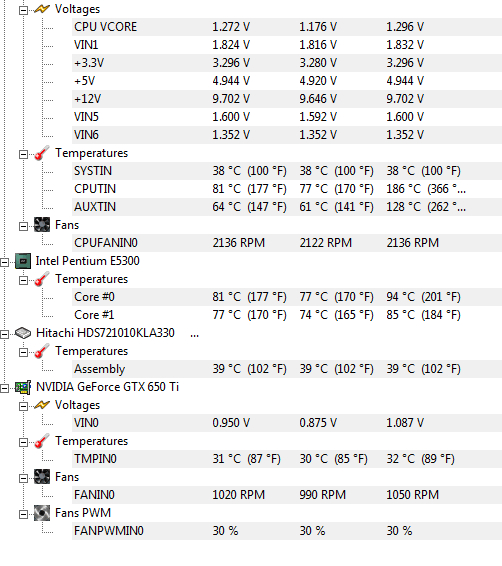The width and height of the screenshot is (502, 566).
Task: Select the VIN5 row
Action: click(287, 117)
